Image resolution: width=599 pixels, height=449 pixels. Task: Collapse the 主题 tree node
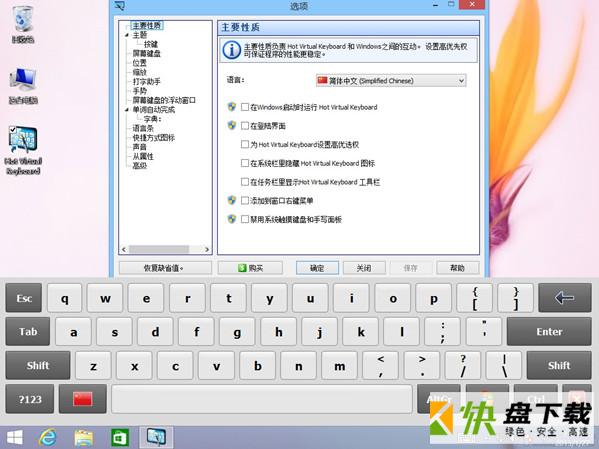coord(127,35)
